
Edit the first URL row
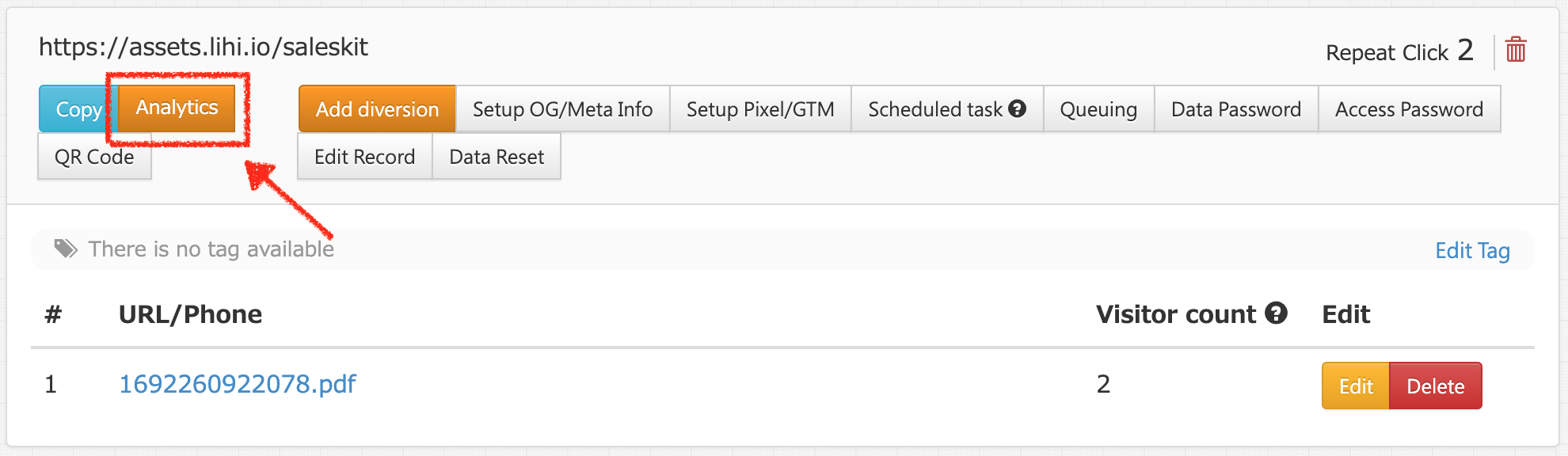(x=1356, y=386)
